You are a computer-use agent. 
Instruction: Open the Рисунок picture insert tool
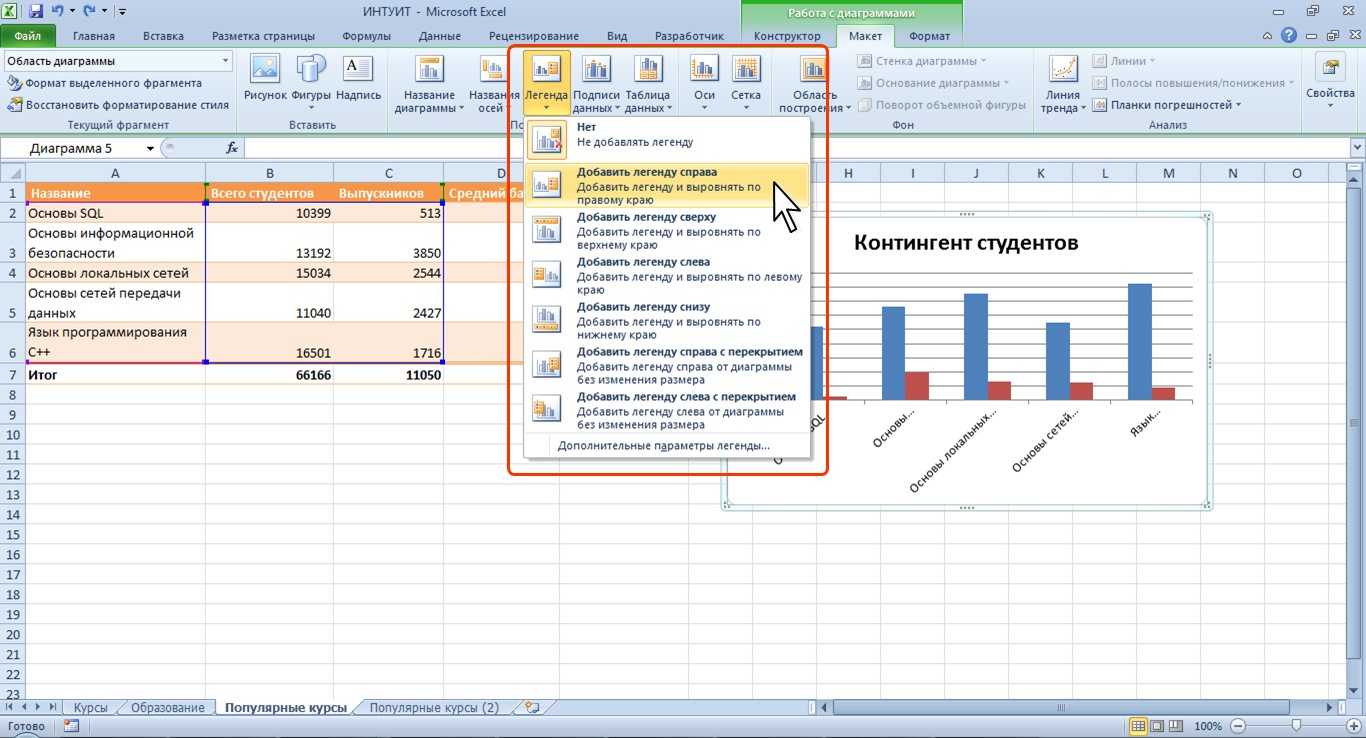(265, 78)
